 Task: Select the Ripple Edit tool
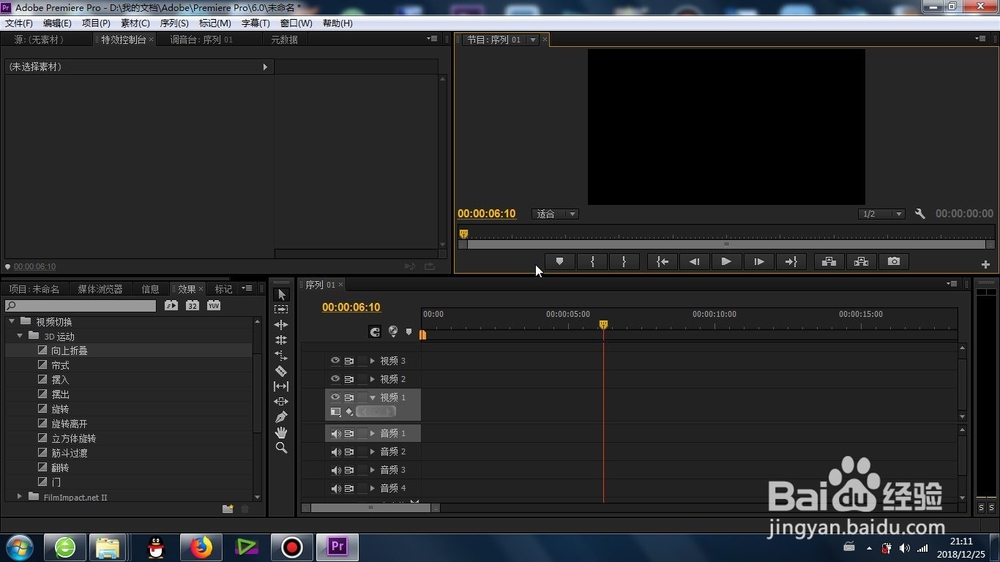(281, 325)
